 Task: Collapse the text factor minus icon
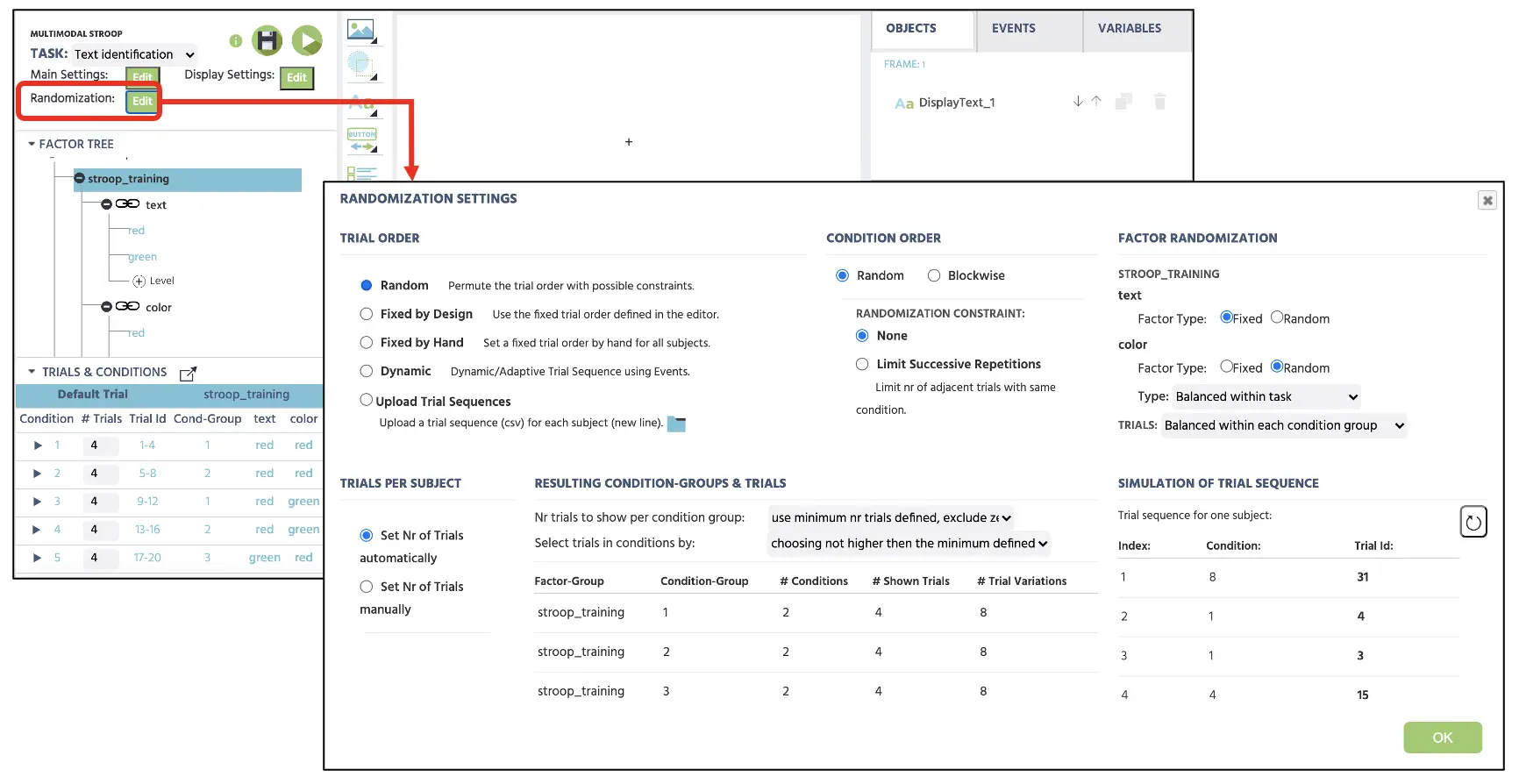(x=106, y=203)
